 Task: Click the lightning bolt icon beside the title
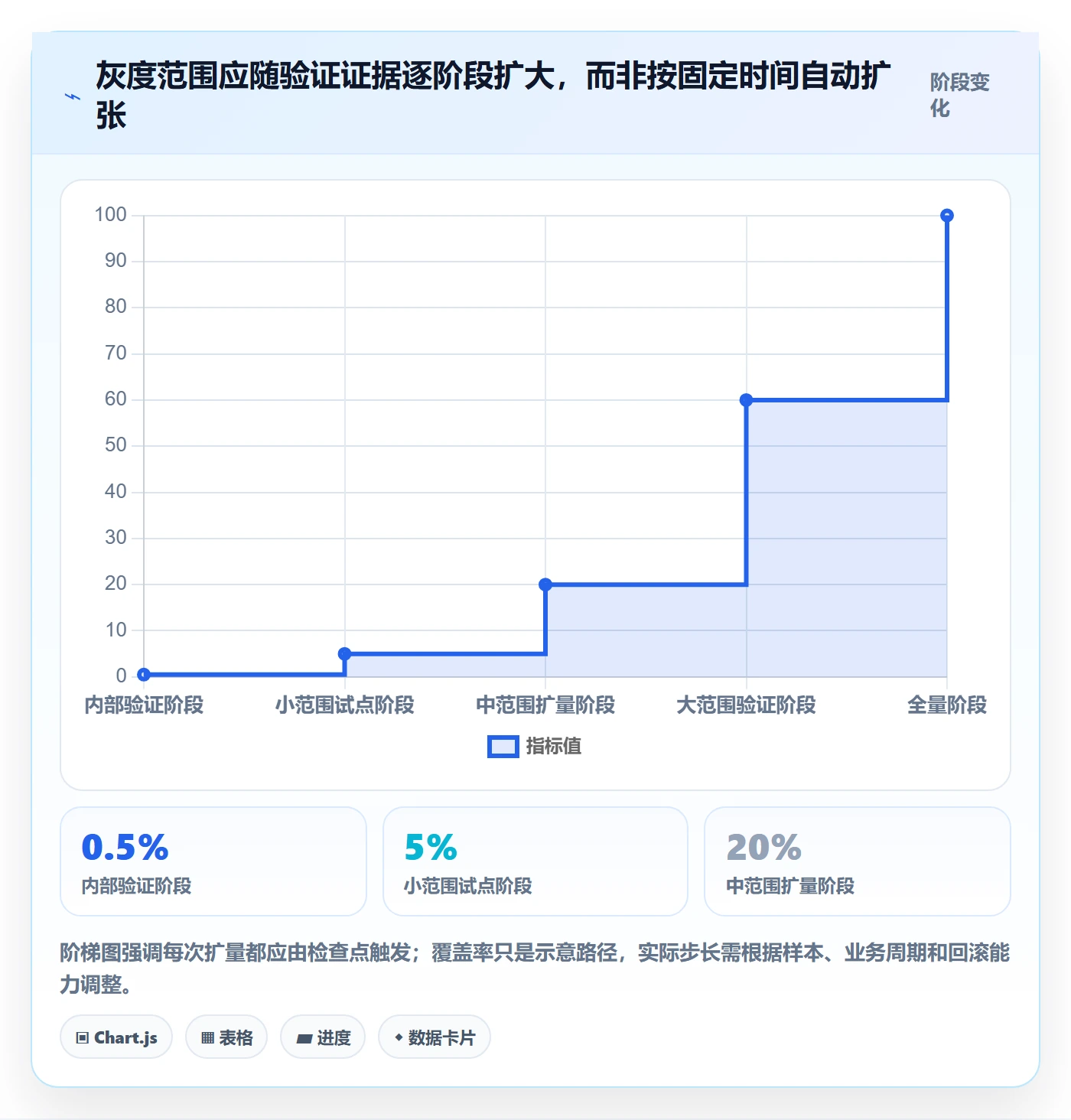tap(73, 96)
